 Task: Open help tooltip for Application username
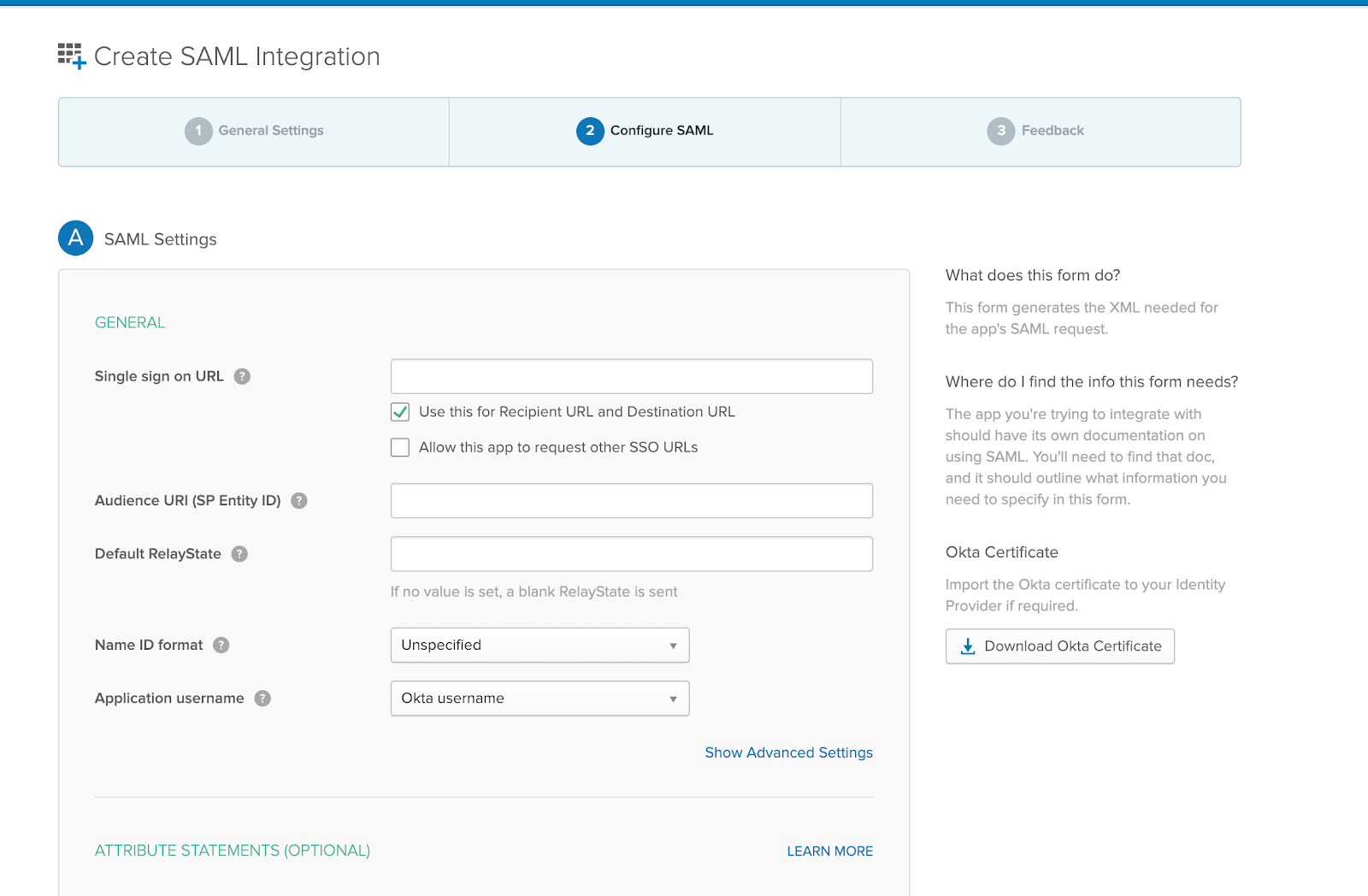pyautogui.click(x=262, y=699)
